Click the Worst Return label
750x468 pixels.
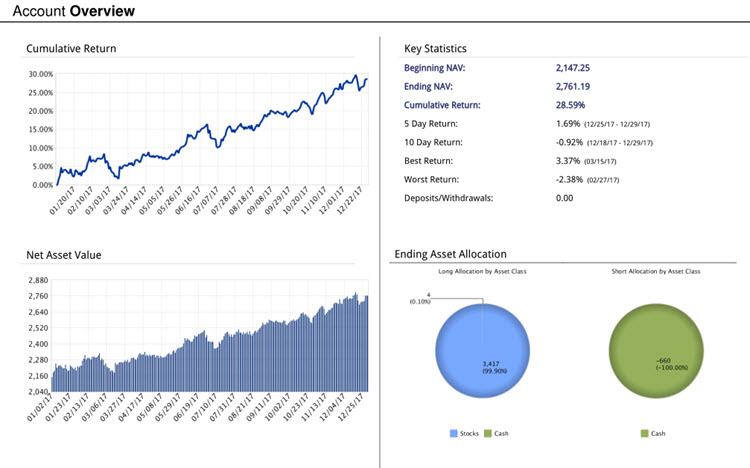432,179
